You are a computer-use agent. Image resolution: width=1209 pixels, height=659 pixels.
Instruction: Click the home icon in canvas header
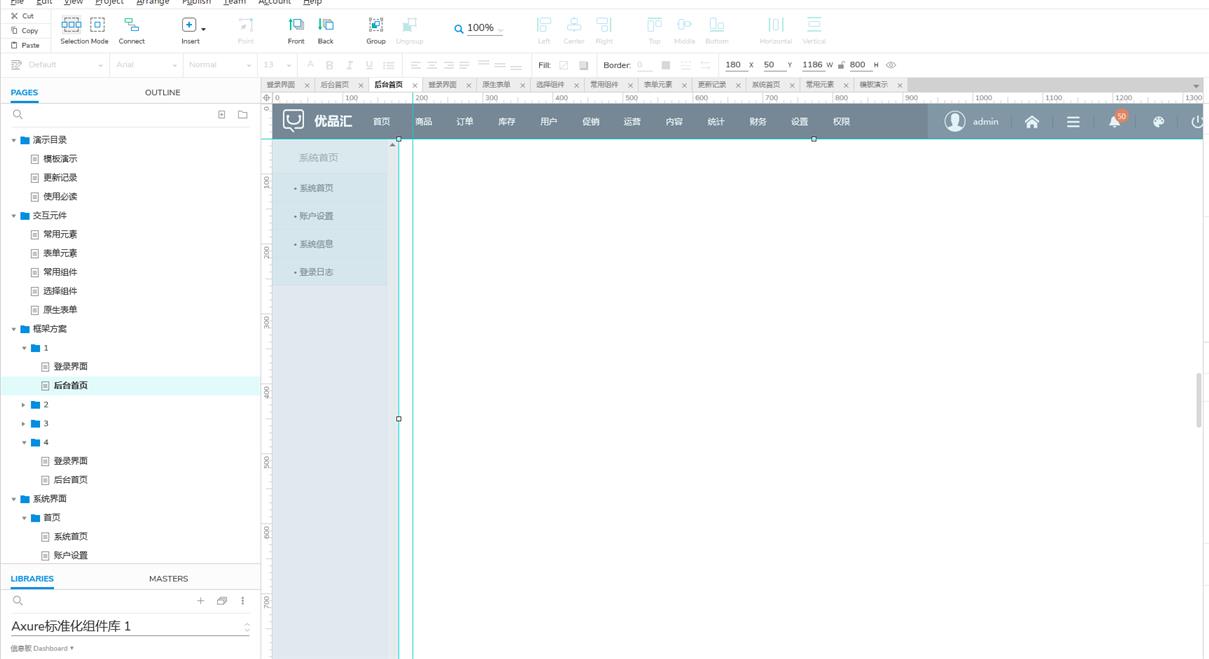pyautogui.click(x=1032, y=122)
